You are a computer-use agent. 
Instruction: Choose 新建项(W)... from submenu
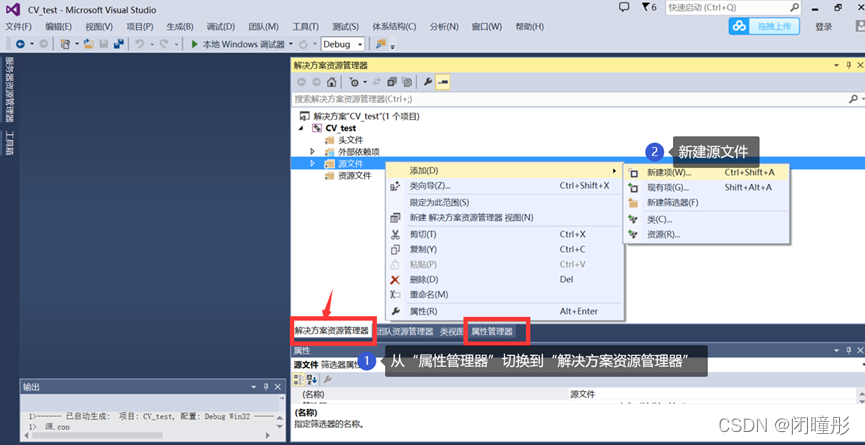tap(706, 172)
